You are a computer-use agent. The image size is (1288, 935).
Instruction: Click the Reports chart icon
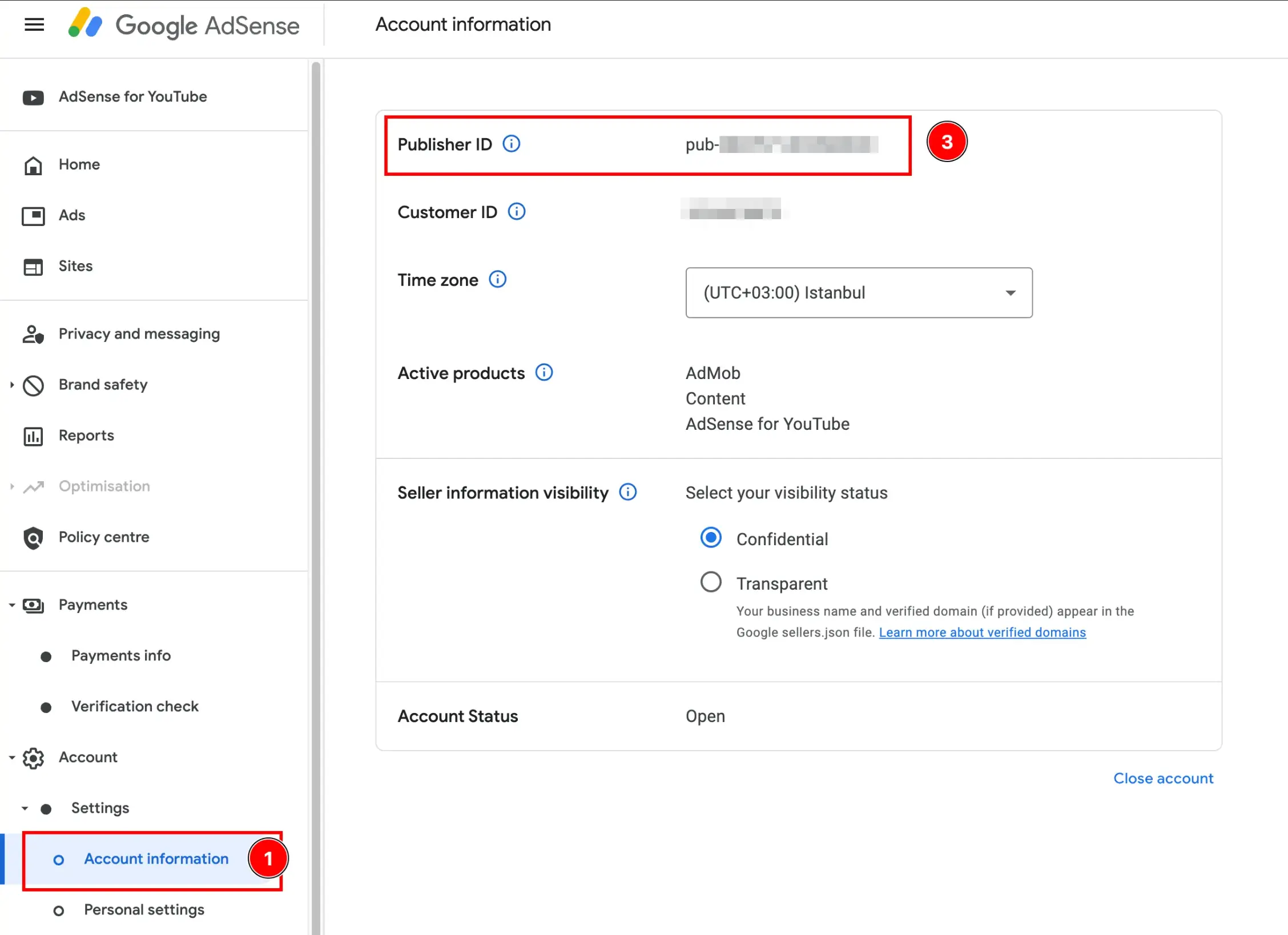pyautogui.click(x=33, y=436)
